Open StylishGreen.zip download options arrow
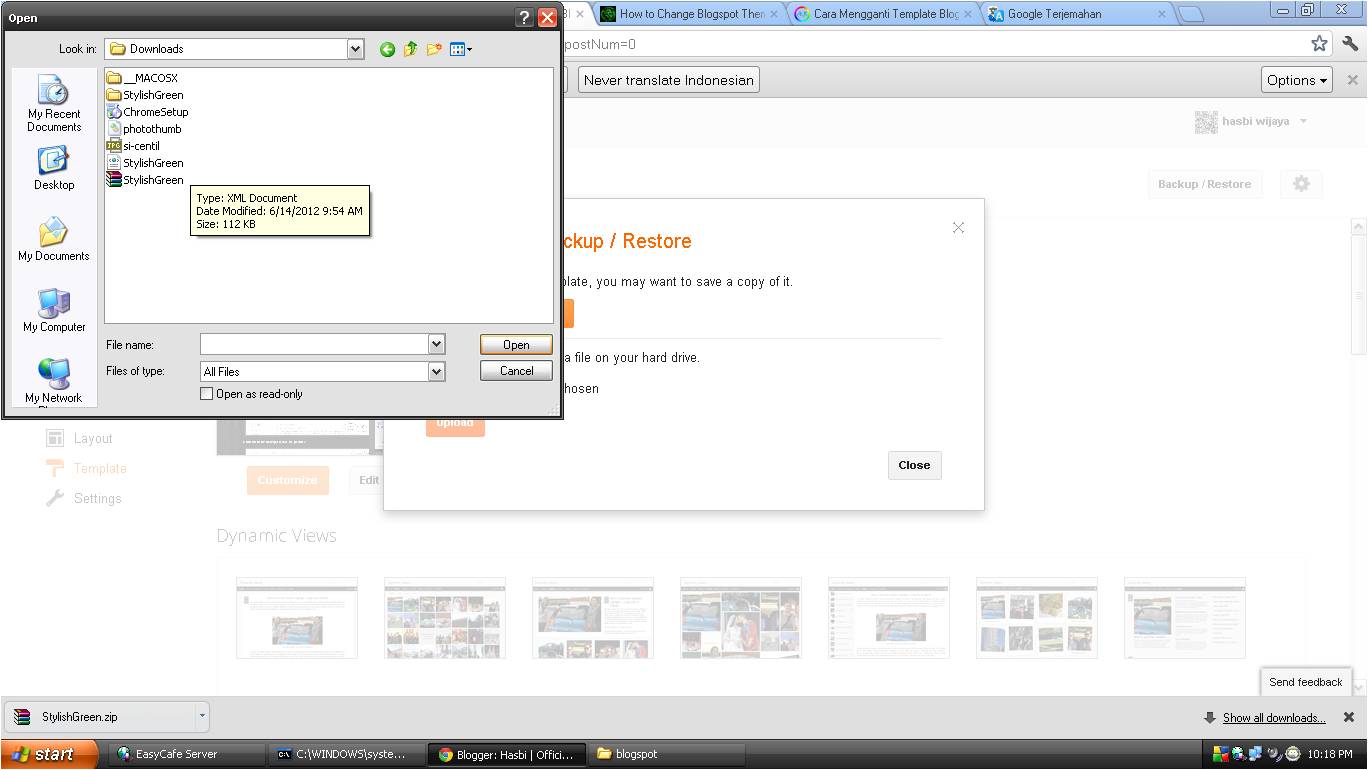1368x770 pixels. [x=202, y=717]
